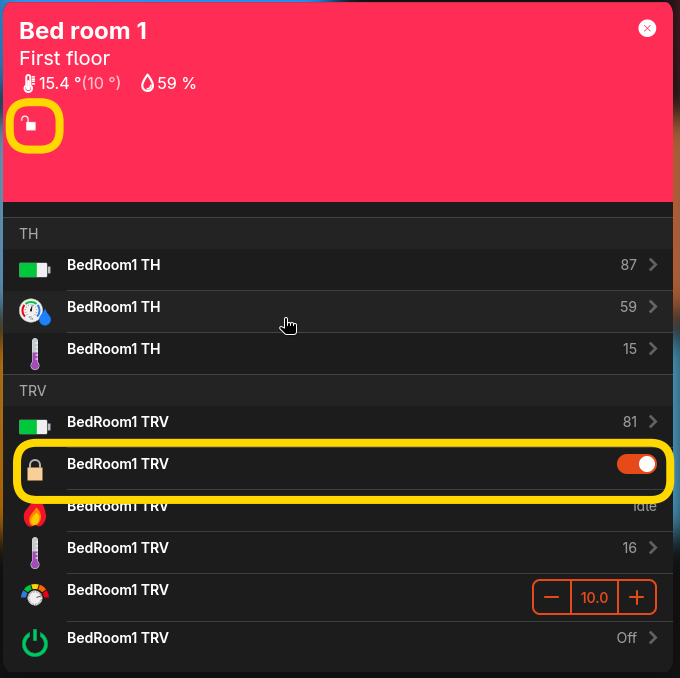Expand the TH battery row showing 87
The width and height of the screenshot is (680, 678).
[x=653, y=265]
